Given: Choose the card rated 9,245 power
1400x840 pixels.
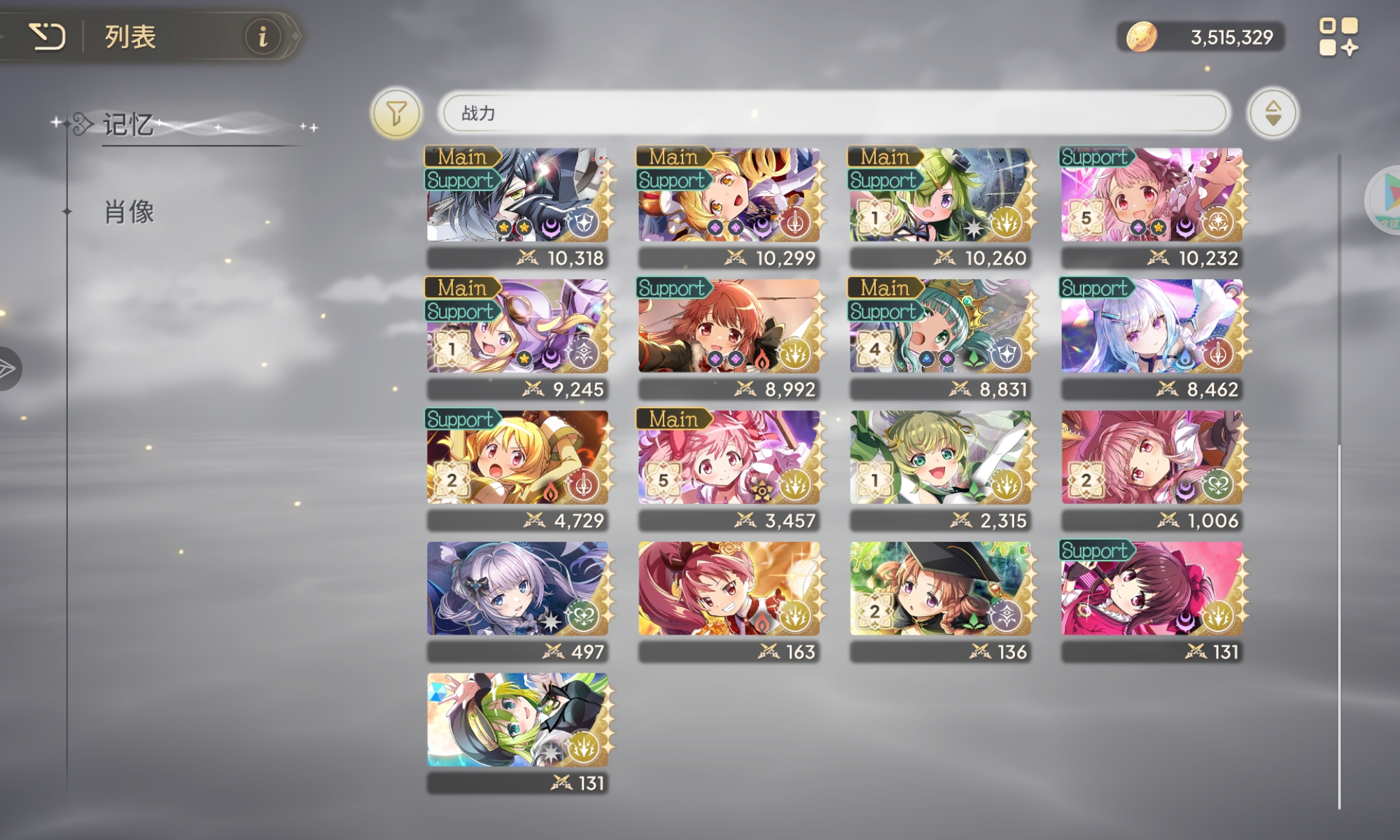Looking at the screenshot, I should point(517,339).
